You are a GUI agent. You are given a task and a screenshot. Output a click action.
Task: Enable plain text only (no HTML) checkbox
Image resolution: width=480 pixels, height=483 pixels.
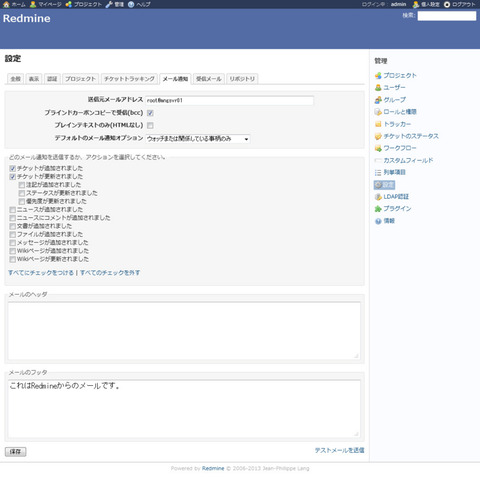(x=150, y=125)
